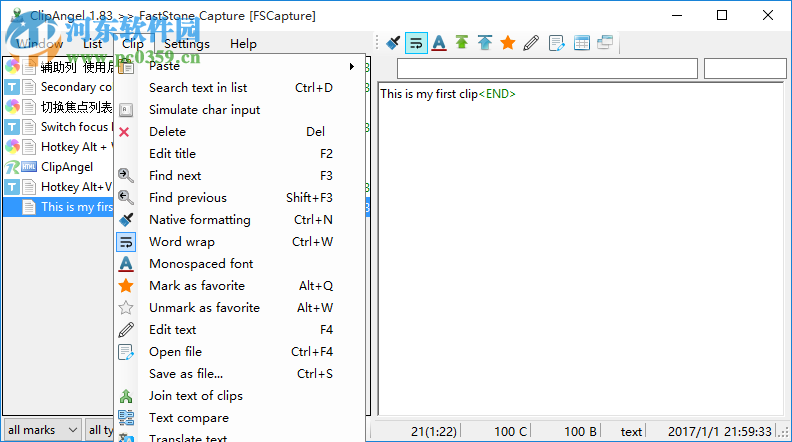Viewport: 792px width, 442px height.
Task: Select Join text of clips
Action: tap(239, 396)
